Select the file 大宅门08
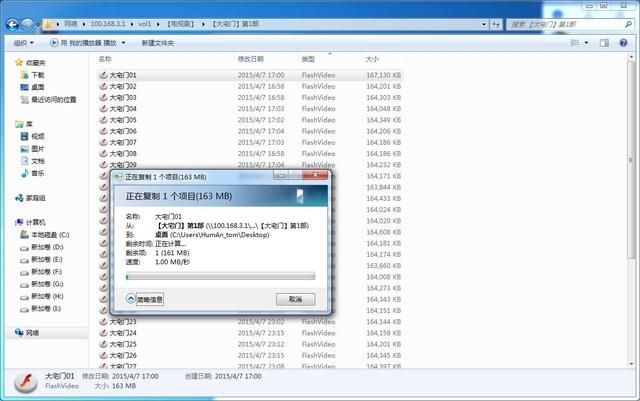 pos(123,154)
